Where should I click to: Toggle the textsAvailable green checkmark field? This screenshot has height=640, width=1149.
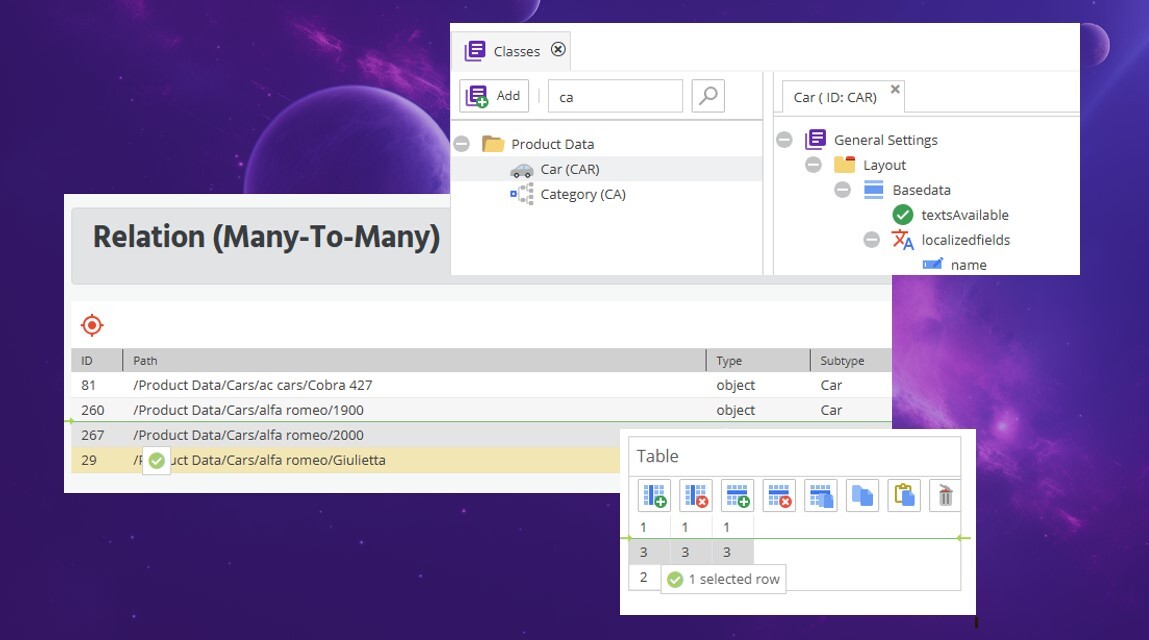(902, 214)
